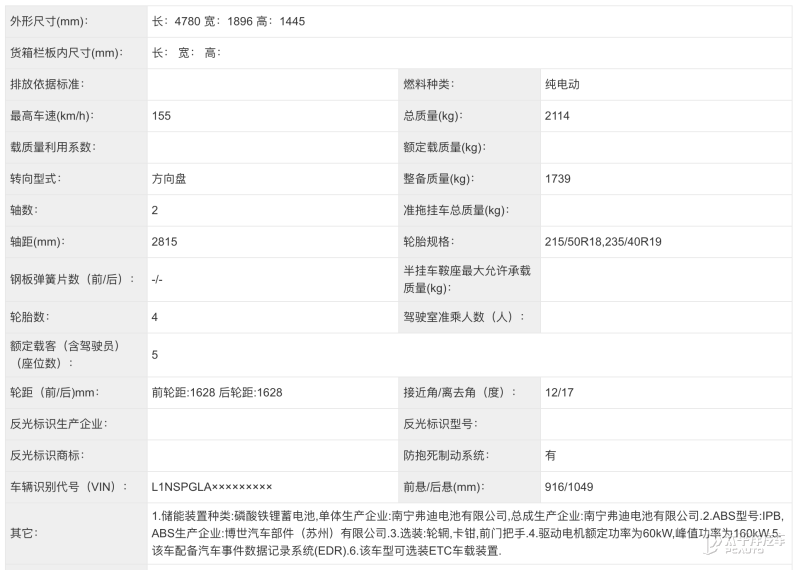The height and width of the screenshot is (570, 800).
Task: Click the approach/departure angle value 12/17
Action: click(560, 392)
